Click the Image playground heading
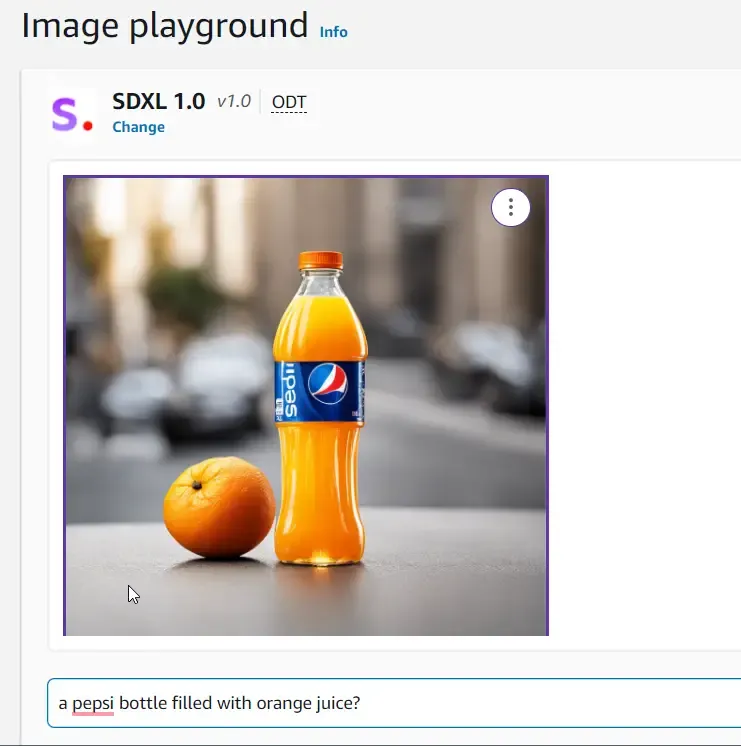 [x=164, y=26]
